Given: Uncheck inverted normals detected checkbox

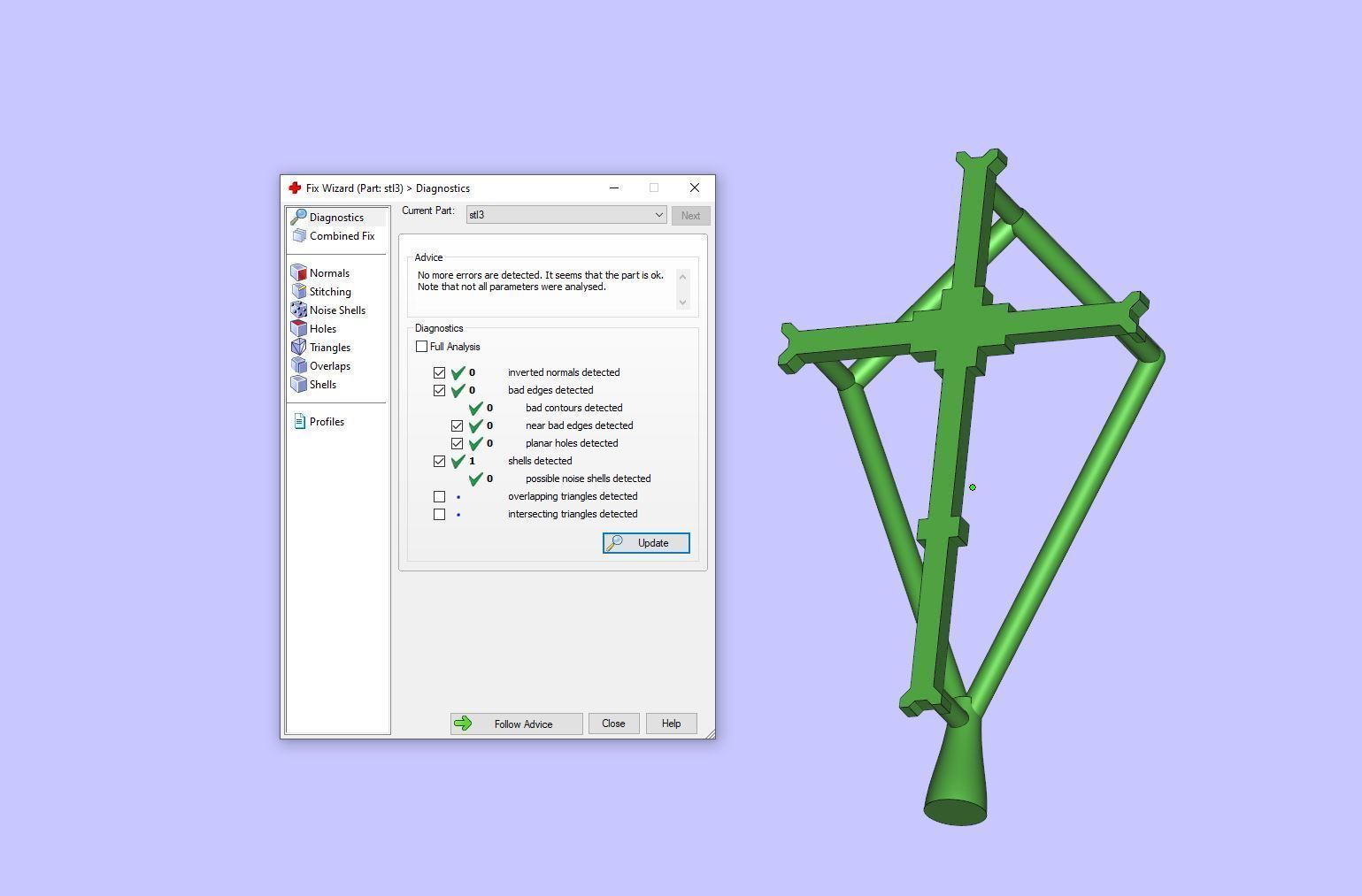Looking at the screenshot, I should coord(439,372).
